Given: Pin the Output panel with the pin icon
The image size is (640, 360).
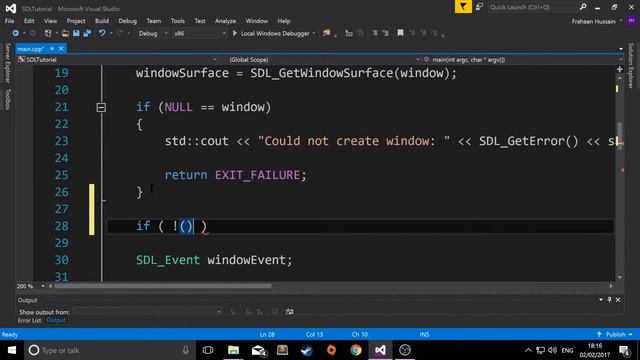Looking at the screenshot, I should tap(609, 300).
